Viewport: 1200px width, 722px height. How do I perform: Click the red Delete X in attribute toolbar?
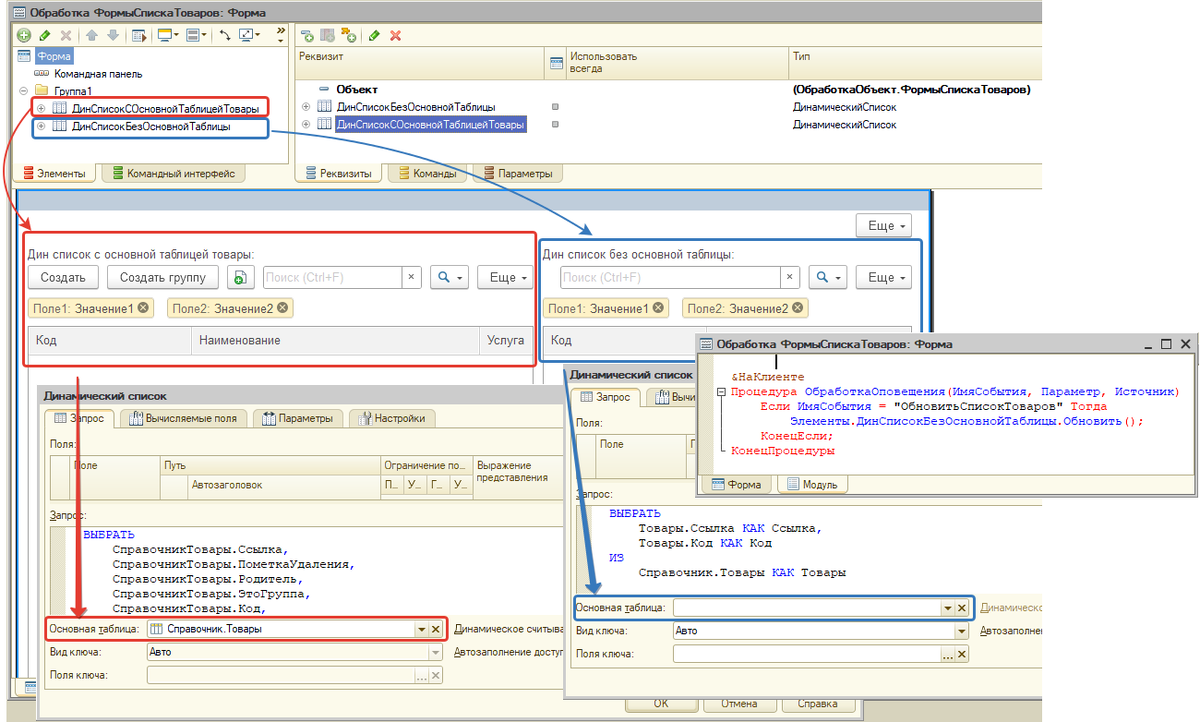pyautogui.click(x=395, y=35)
